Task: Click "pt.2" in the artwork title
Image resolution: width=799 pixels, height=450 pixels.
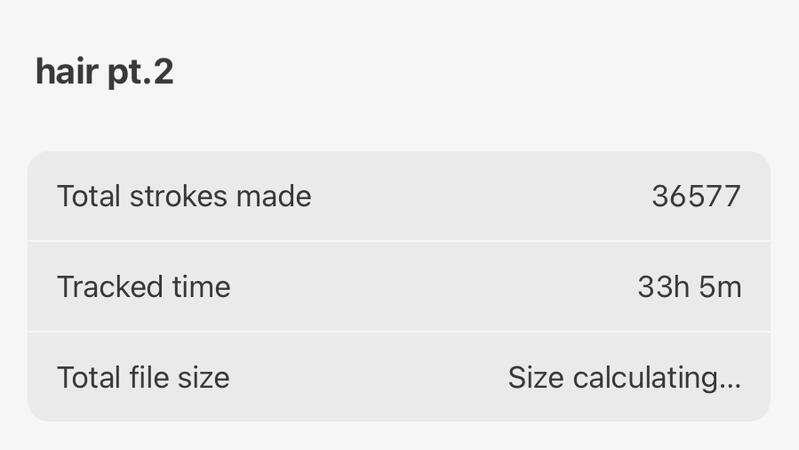Action: pyautogui.click(x=140, y=72)
